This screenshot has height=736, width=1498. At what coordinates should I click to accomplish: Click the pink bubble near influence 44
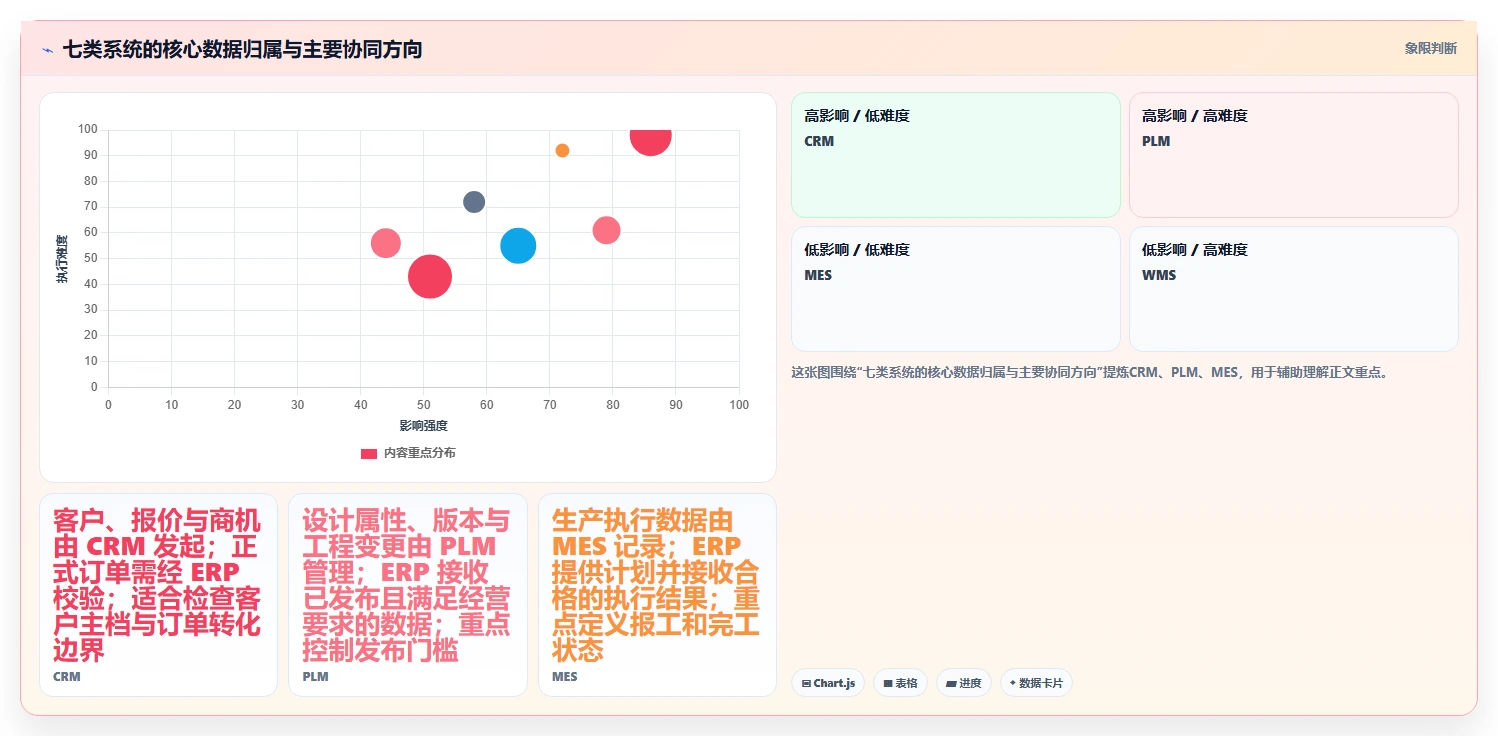[386, 243]
